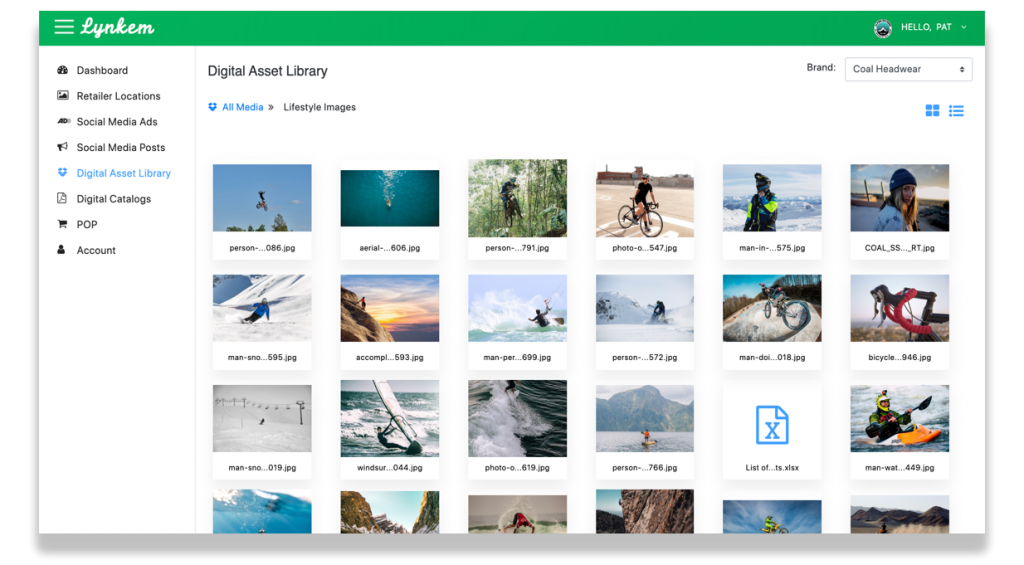Click file name List of...ts.xlsx

pyautogui.click(x=772, y=468)
